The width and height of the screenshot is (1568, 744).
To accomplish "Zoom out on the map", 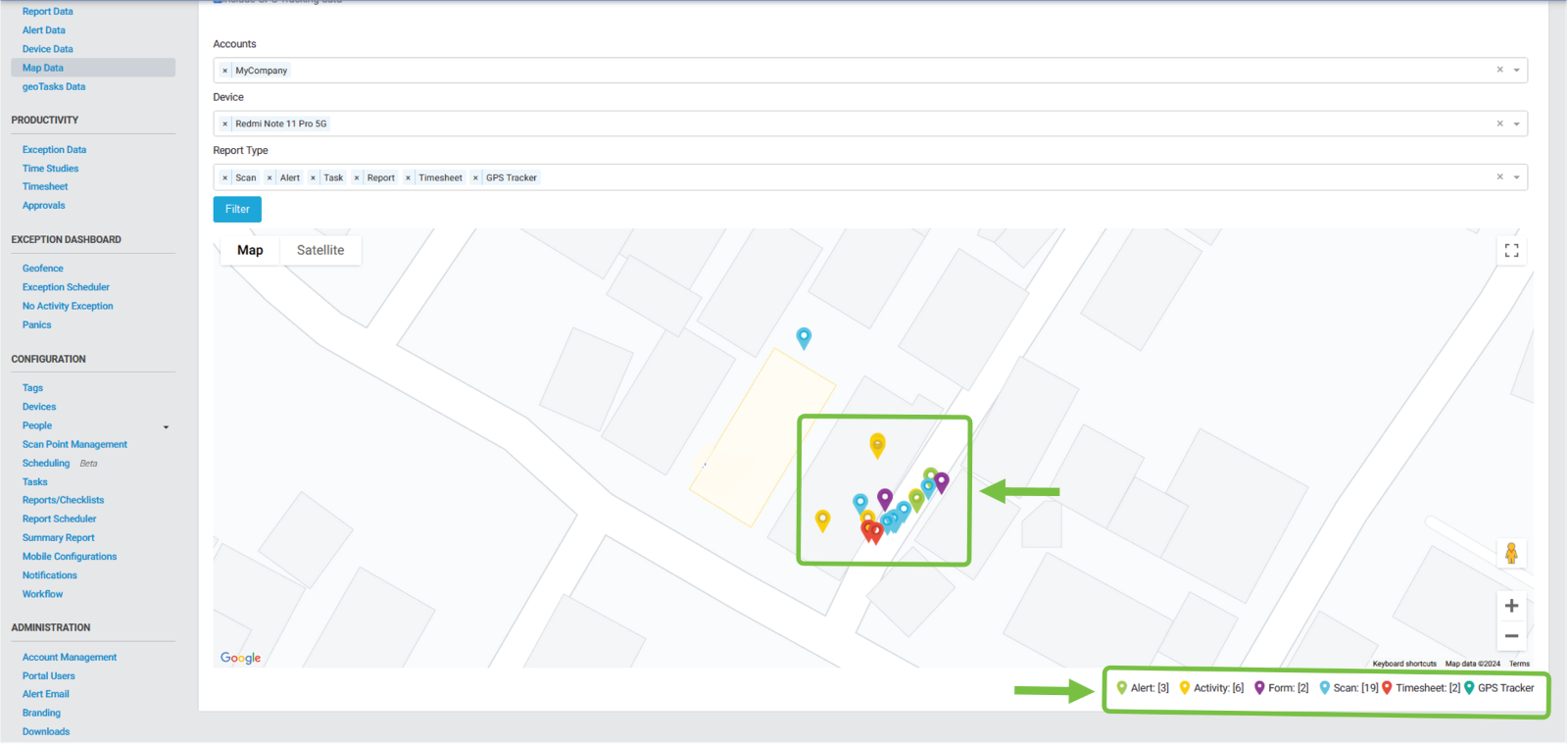I will [1511, 636].
